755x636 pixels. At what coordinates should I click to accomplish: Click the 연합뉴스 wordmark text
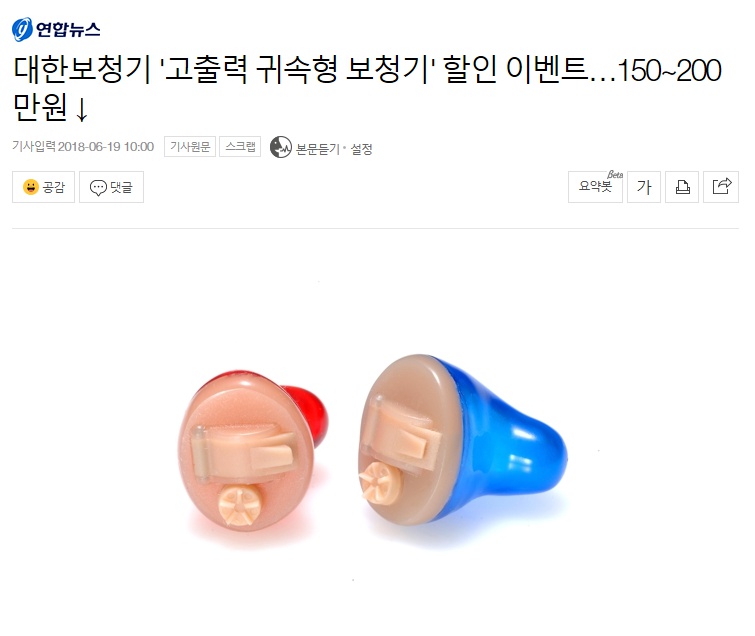68,29
